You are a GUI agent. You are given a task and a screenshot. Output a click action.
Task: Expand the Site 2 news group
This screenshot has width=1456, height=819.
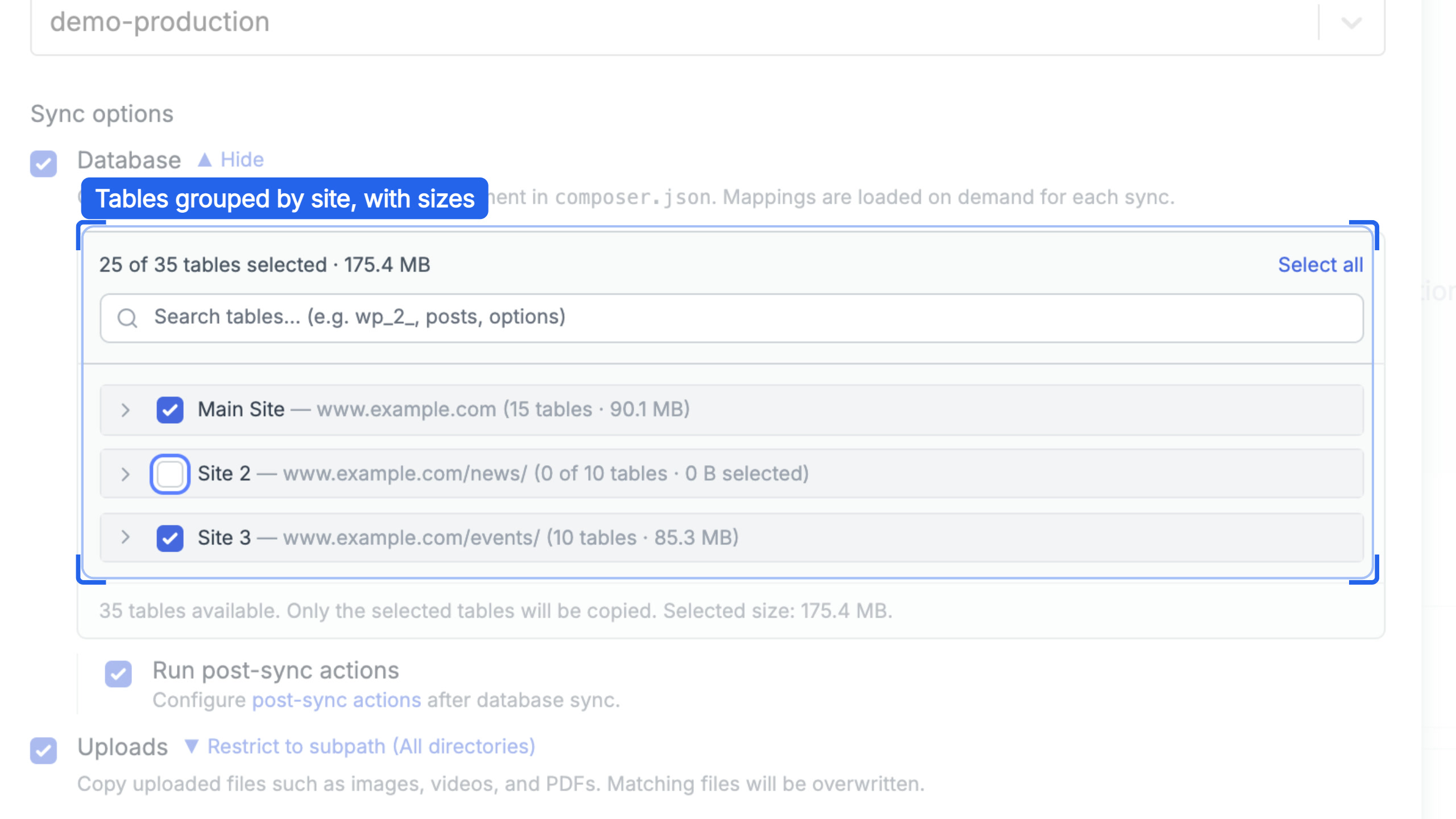click(x=126, y=474)
